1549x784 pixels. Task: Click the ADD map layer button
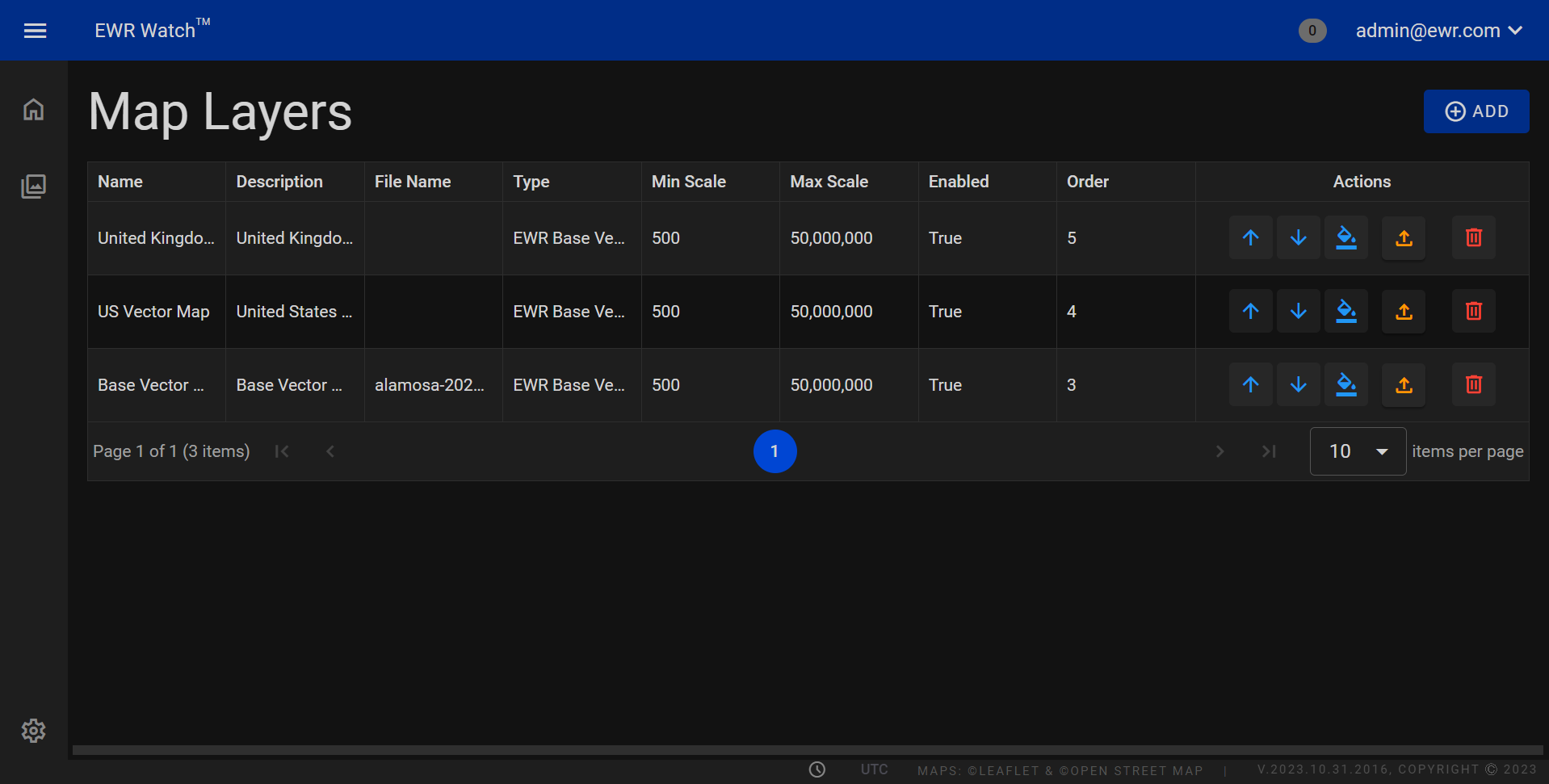pos(1476,111)
